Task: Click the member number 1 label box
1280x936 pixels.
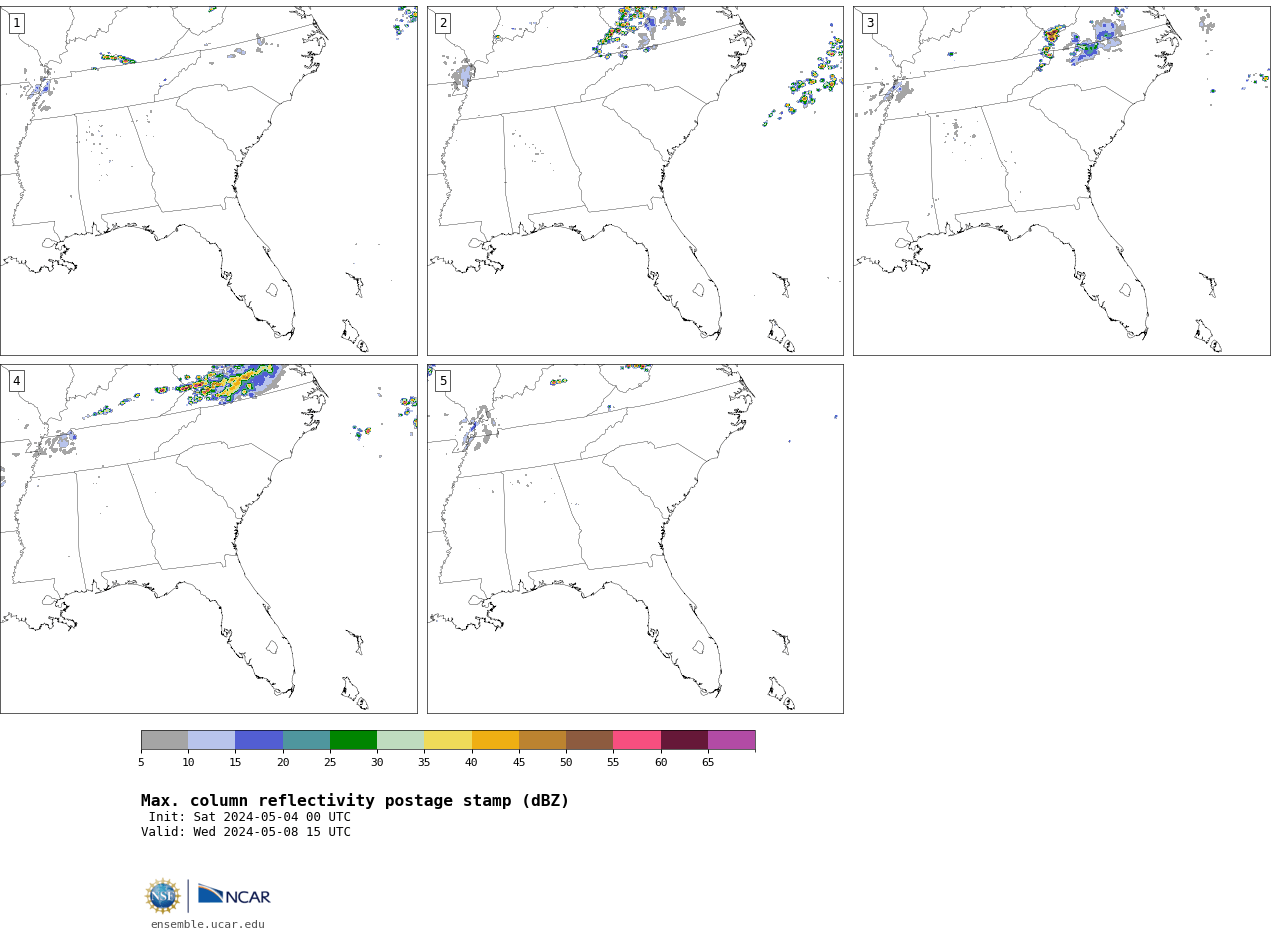Action: point(16,23)
